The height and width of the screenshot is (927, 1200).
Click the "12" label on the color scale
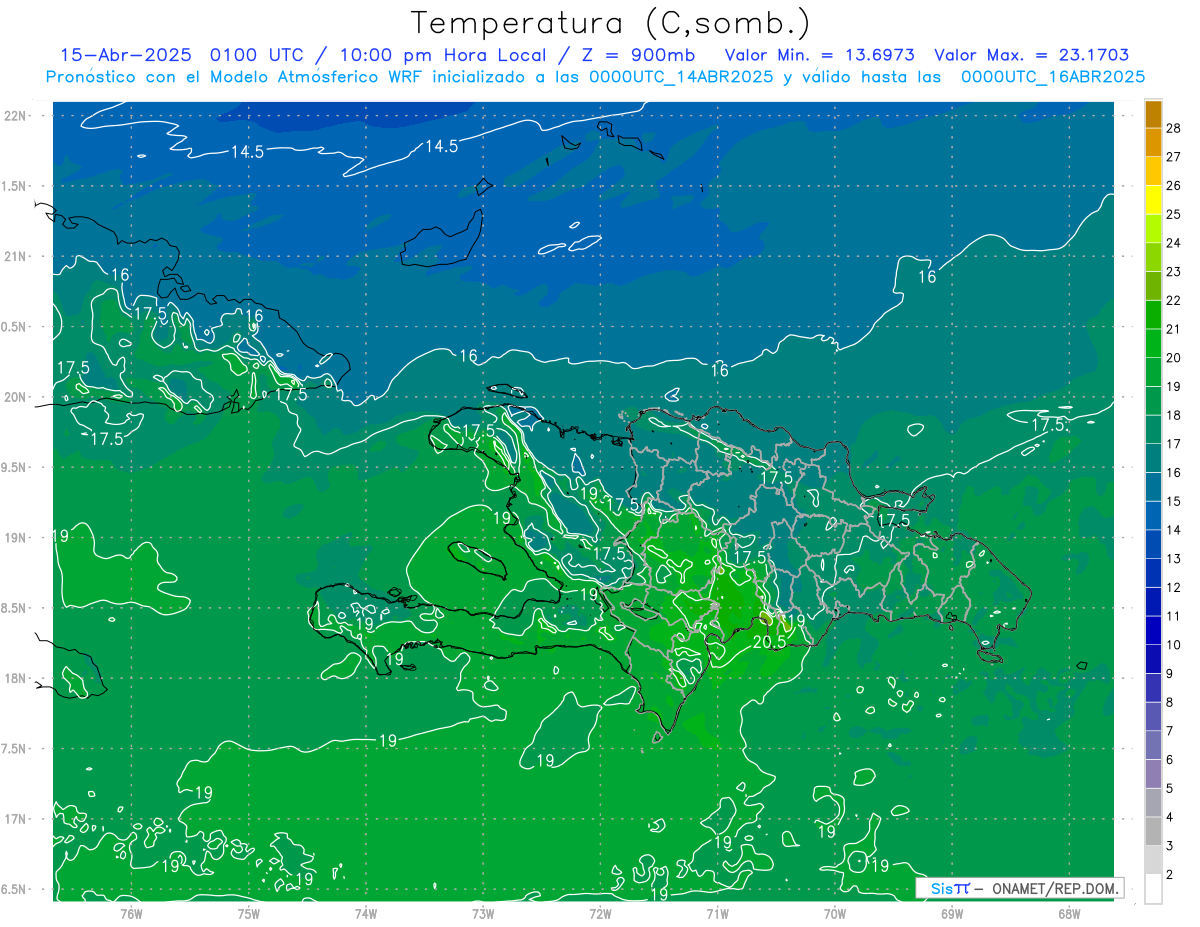click(x=1174, y=587)
